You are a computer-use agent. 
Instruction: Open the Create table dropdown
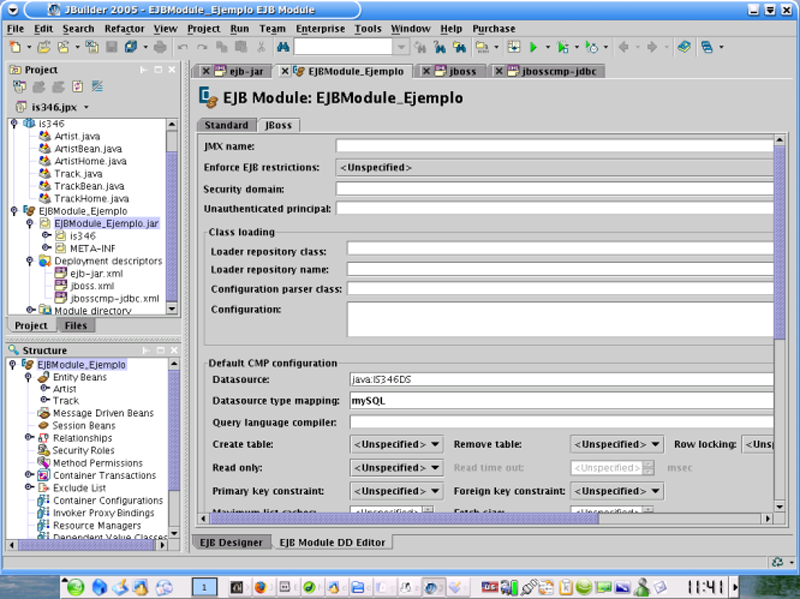click(x=396, y=444)
